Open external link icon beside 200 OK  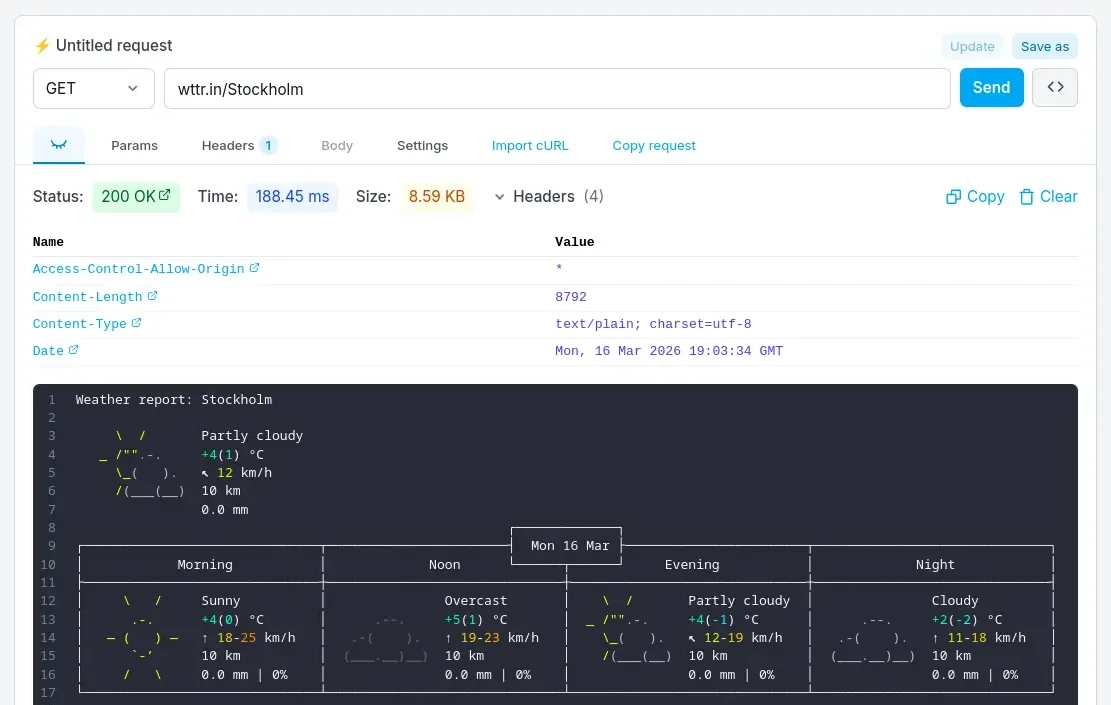pos(165,196)
